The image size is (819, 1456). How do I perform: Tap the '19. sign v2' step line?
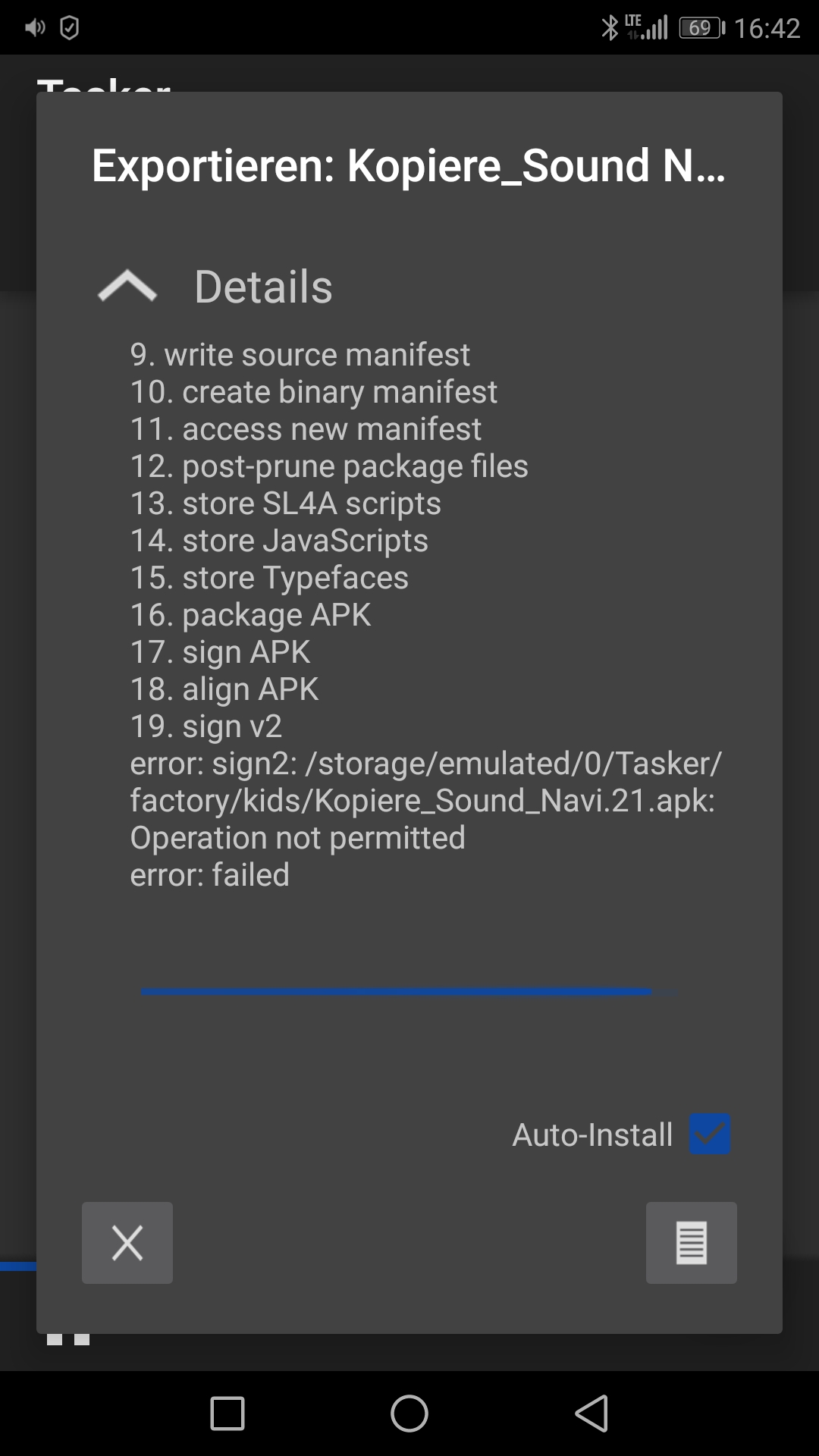[x=206, y=726]
